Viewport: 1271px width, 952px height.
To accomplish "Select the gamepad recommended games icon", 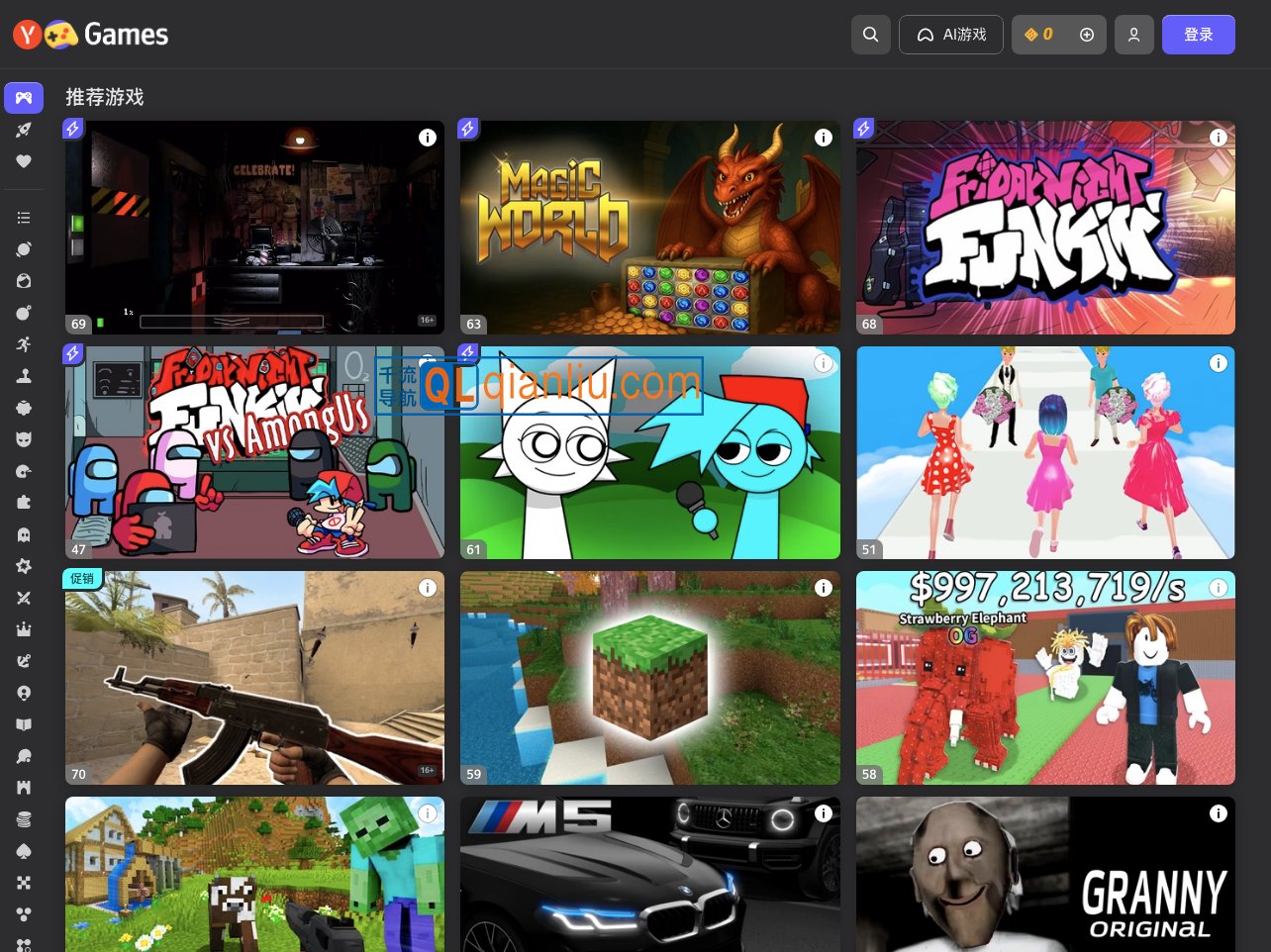I will 24,98.
